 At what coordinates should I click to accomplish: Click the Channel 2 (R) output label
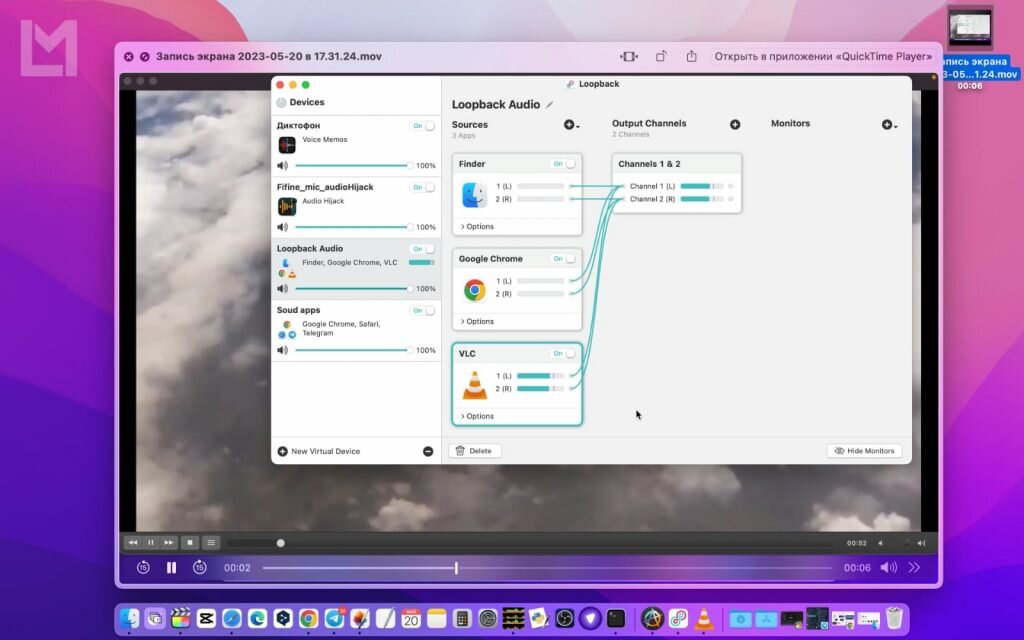(x=652, y=199)
